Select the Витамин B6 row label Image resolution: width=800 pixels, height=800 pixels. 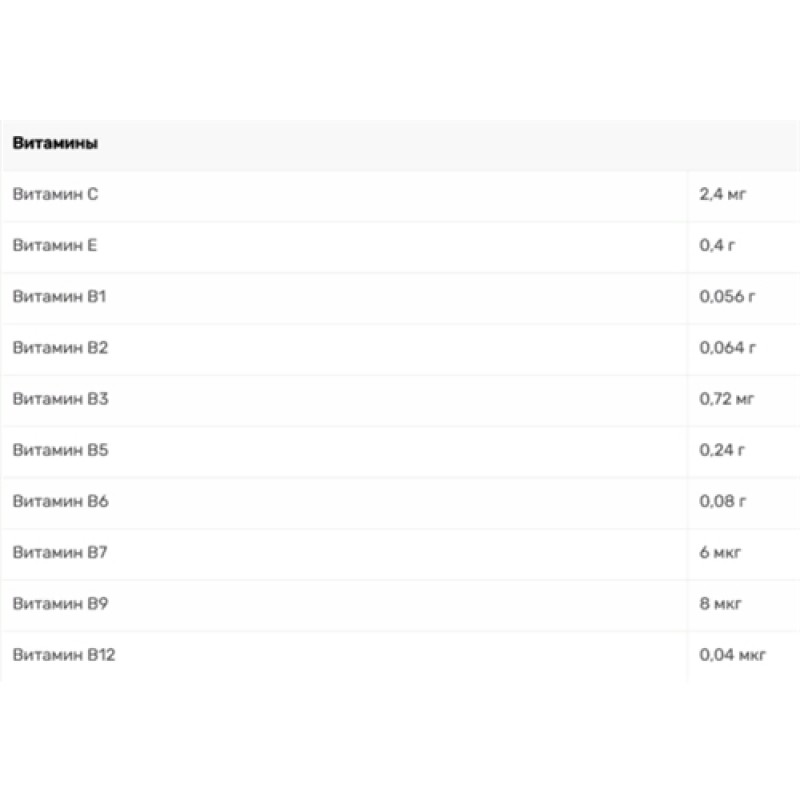(60, 501)
